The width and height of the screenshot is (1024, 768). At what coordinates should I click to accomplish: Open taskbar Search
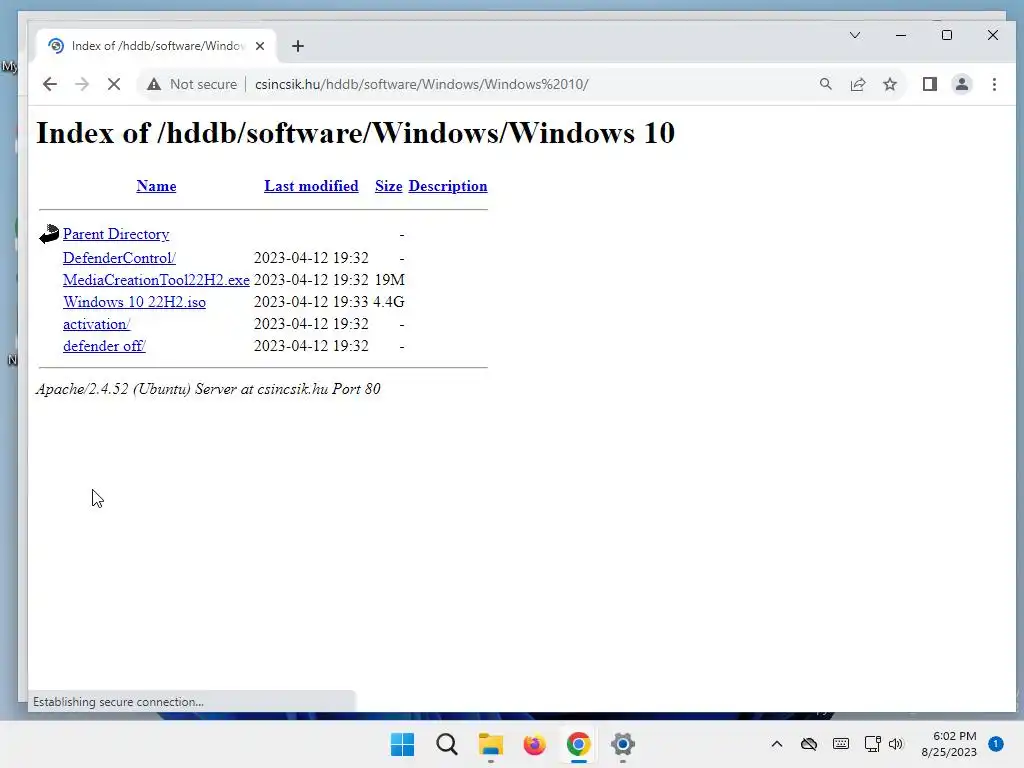pos(447,744)
